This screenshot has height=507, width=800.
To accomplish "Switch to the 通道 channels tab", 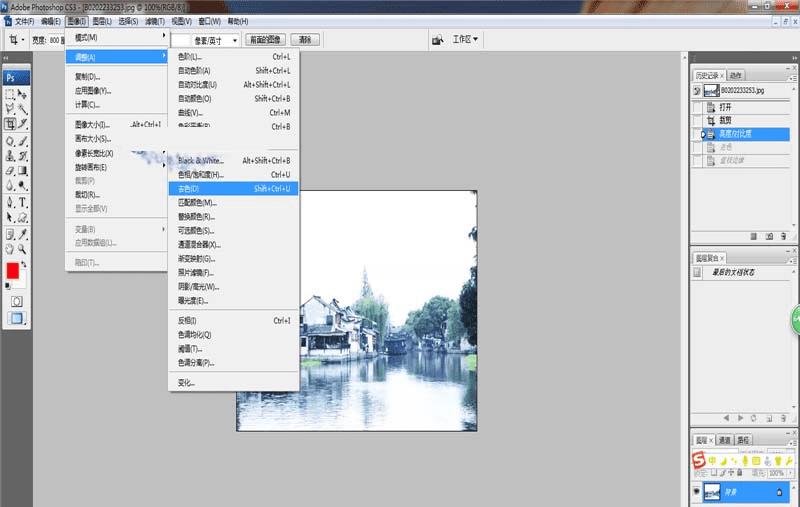I will [x=724, y=440].
